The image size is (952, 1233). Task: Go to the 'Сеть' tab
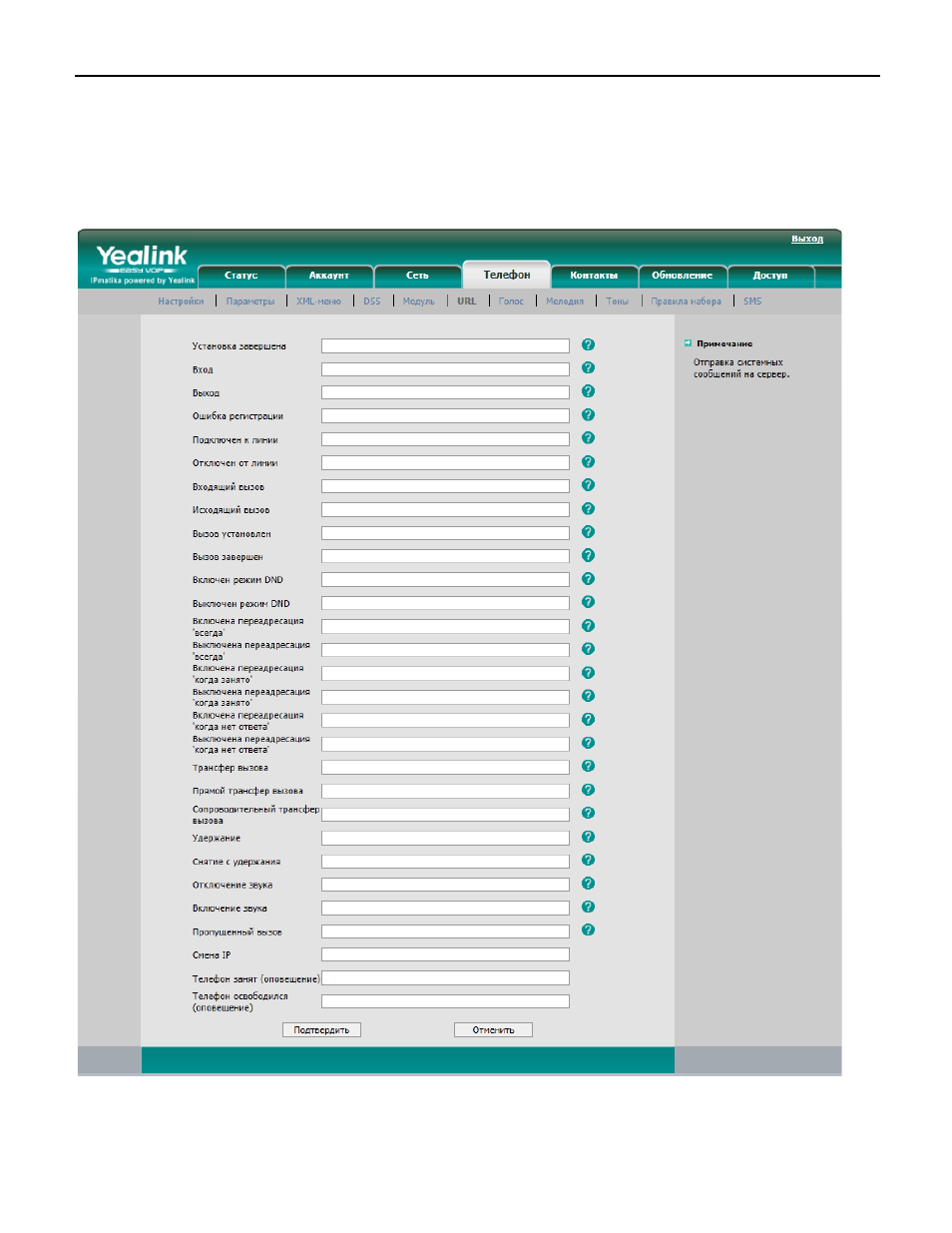click(x=417, y=276)
